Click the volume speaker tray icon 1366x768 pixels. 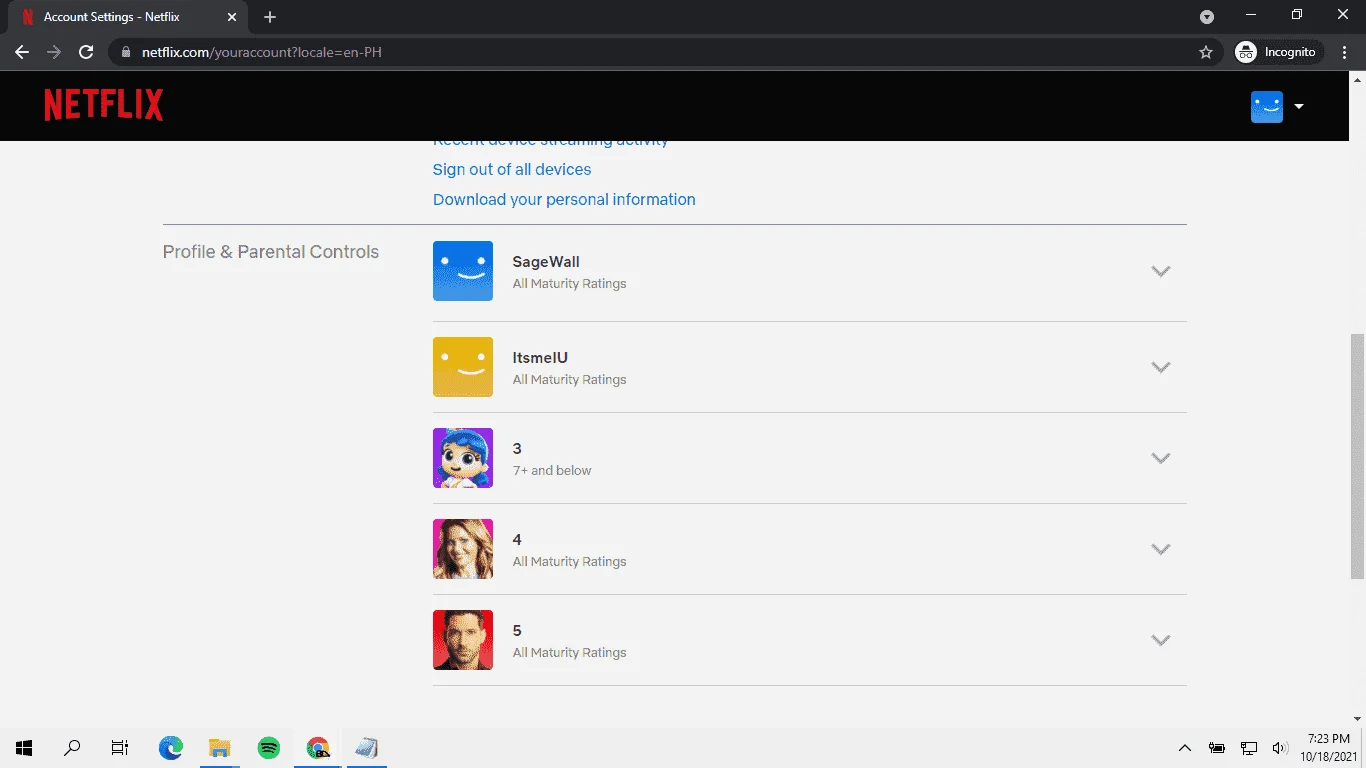coord(1279,748)
